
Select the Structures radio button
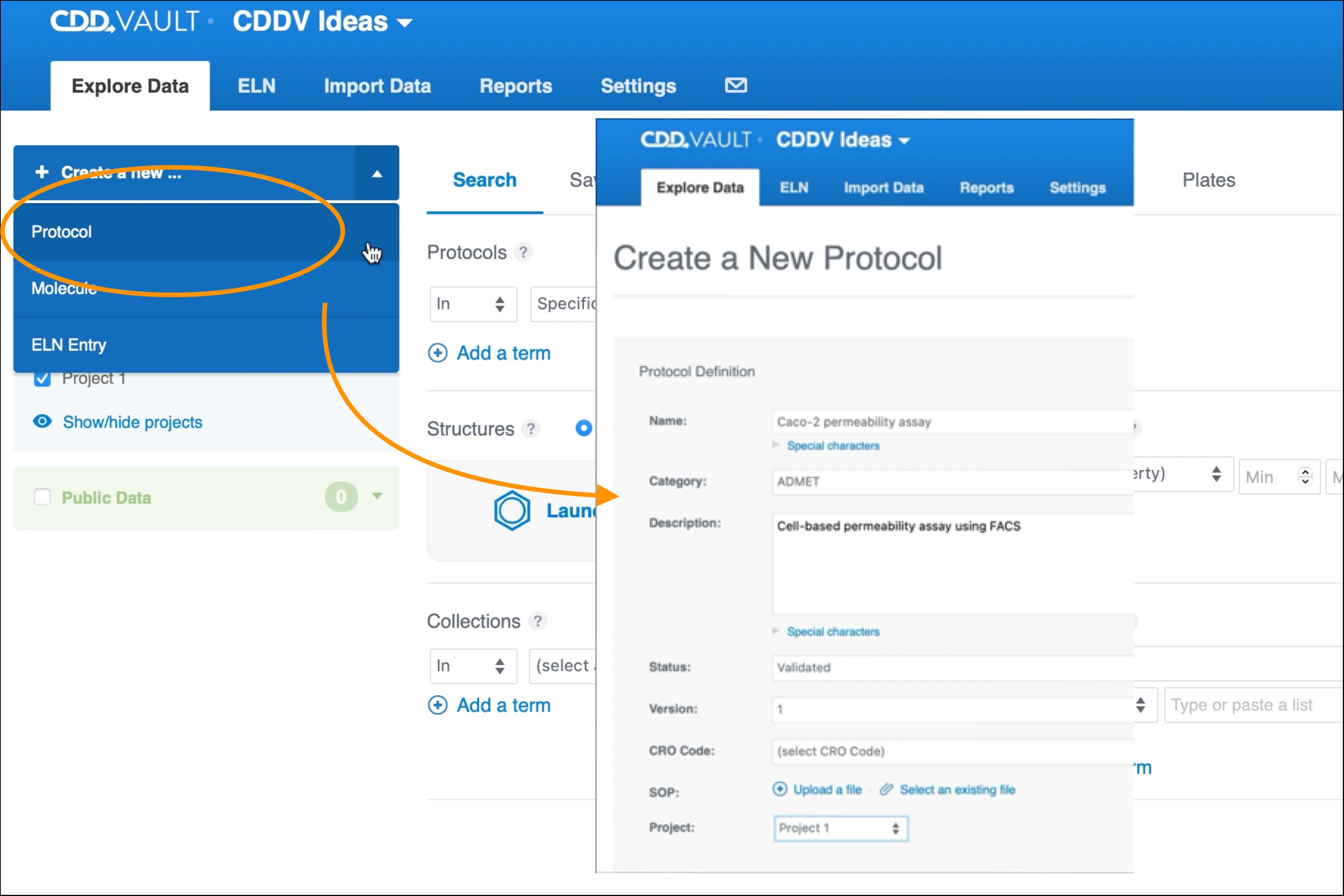tap(583, 428)
